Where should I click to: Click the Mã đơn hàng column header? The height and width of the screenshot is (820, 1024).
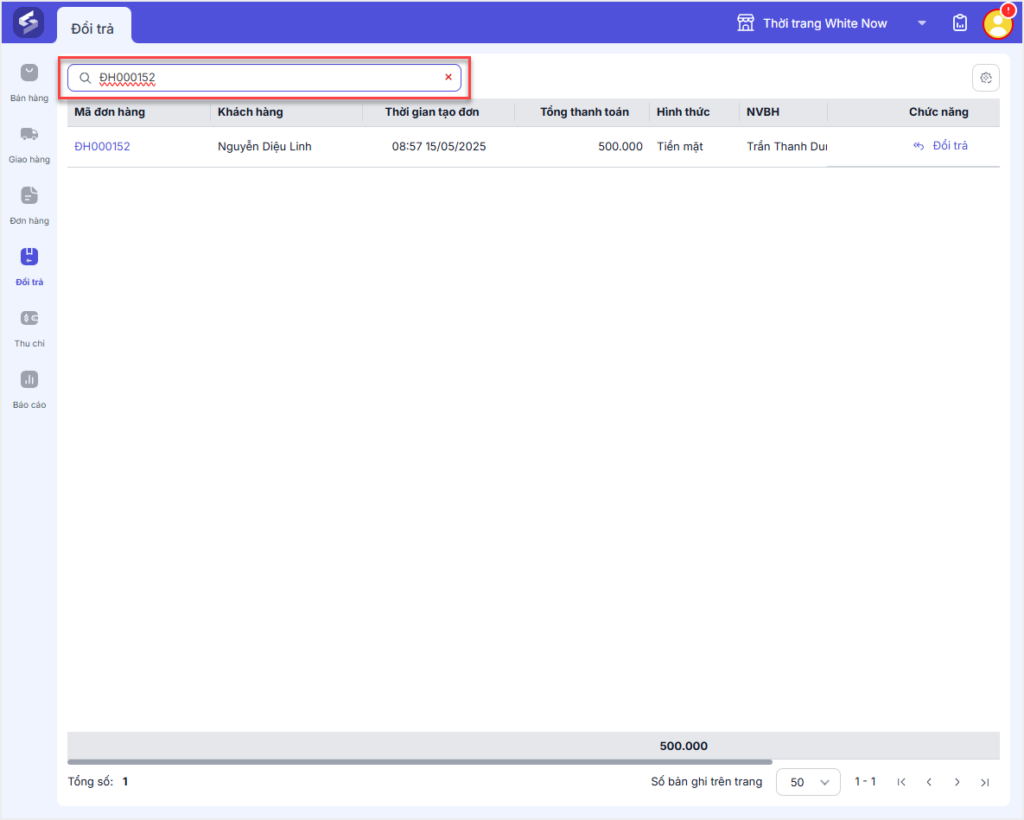[110, 112]
